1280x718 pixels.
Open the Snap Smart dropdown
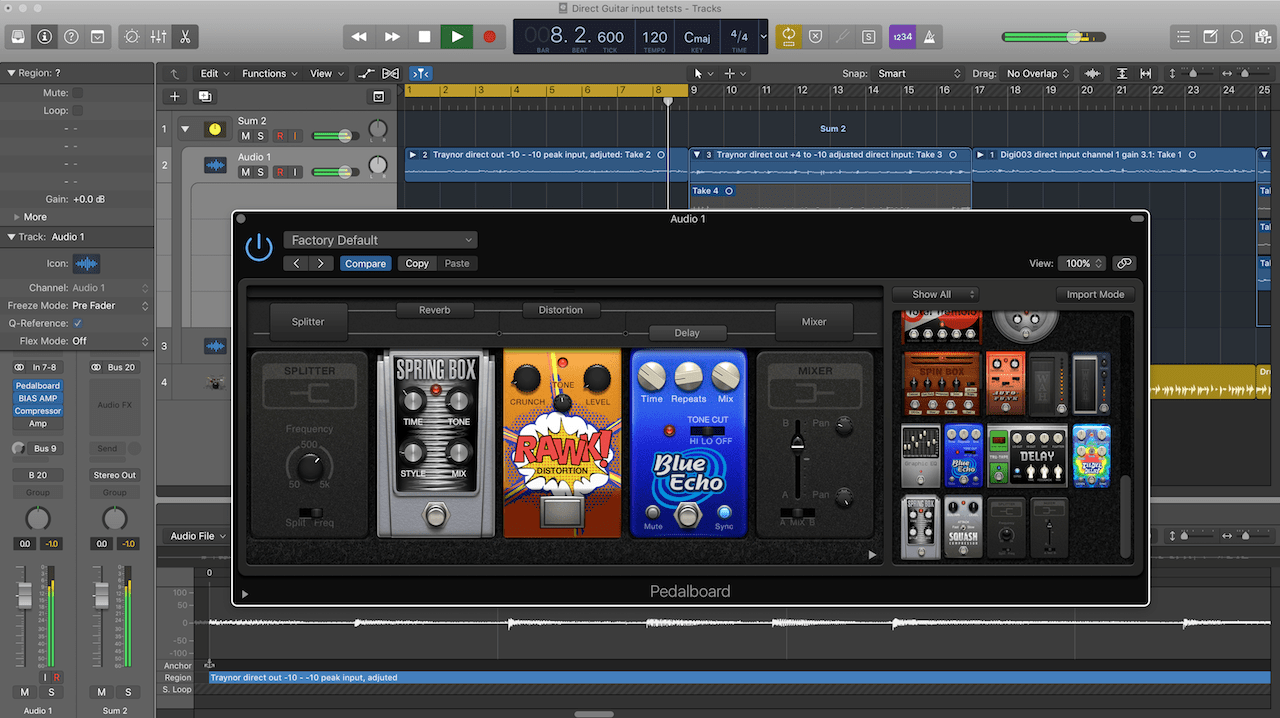pos(917,73)
